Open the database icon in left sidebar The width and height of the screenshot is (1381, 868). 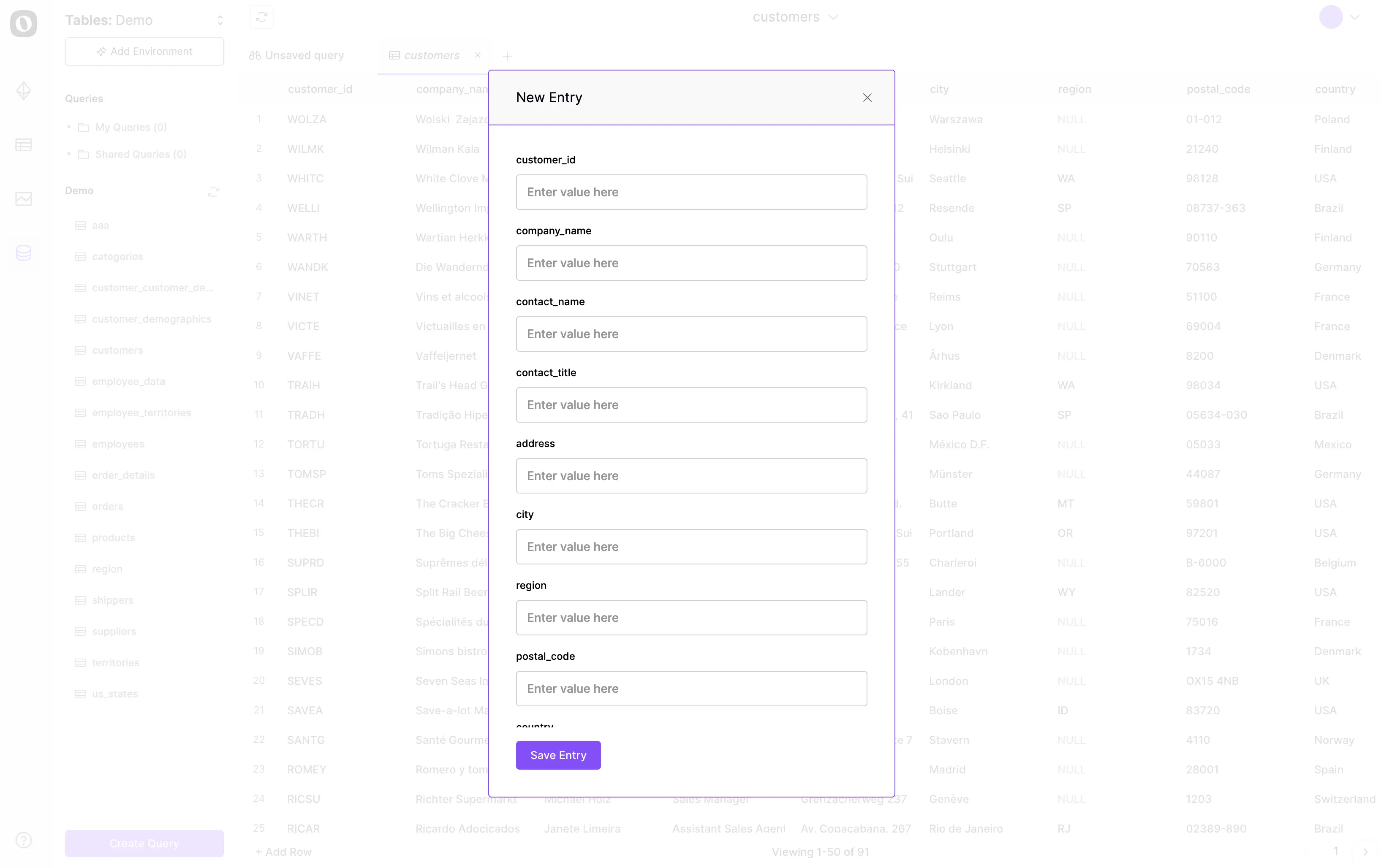(24, 253)
